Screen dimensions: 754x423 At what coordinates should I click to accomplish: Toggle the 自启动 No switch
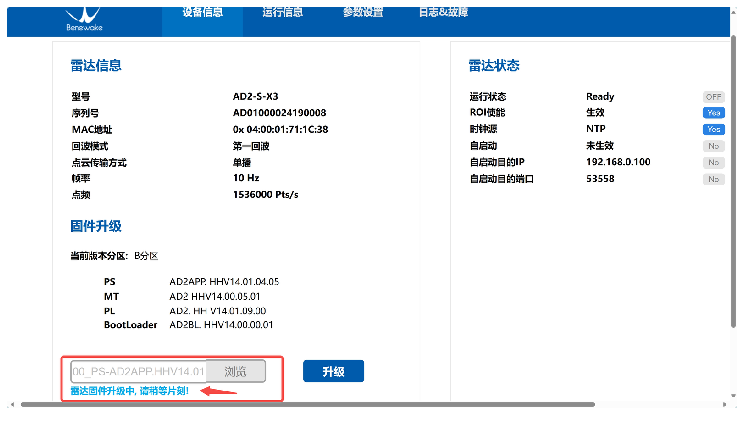(714, 146)
